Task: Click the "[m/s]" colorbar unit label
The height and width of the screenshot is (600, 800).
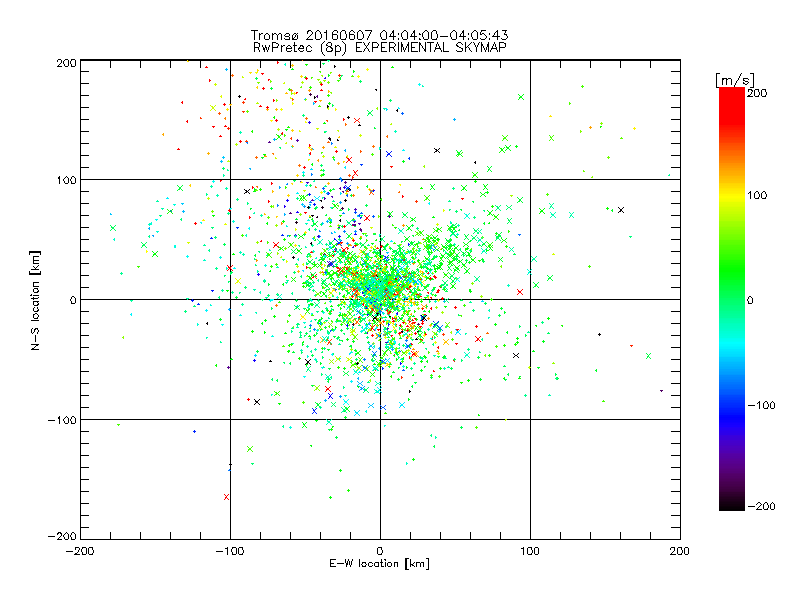Action: click(x=735, y=80)
